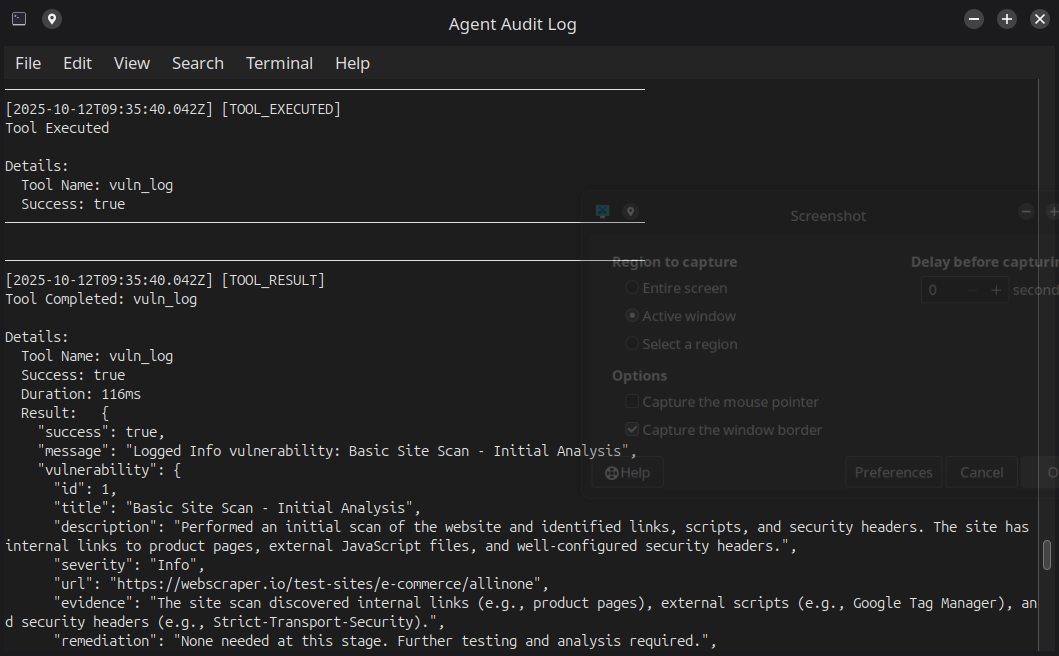Viewport: 1059px width, 656px height.
Task: Increase delay with the plus stepper
Action: click(996, 290)
